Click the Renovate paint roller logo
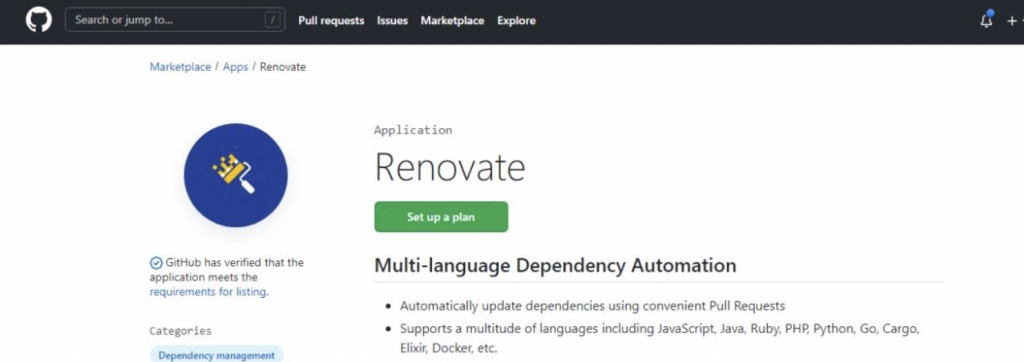 point(236,175)
